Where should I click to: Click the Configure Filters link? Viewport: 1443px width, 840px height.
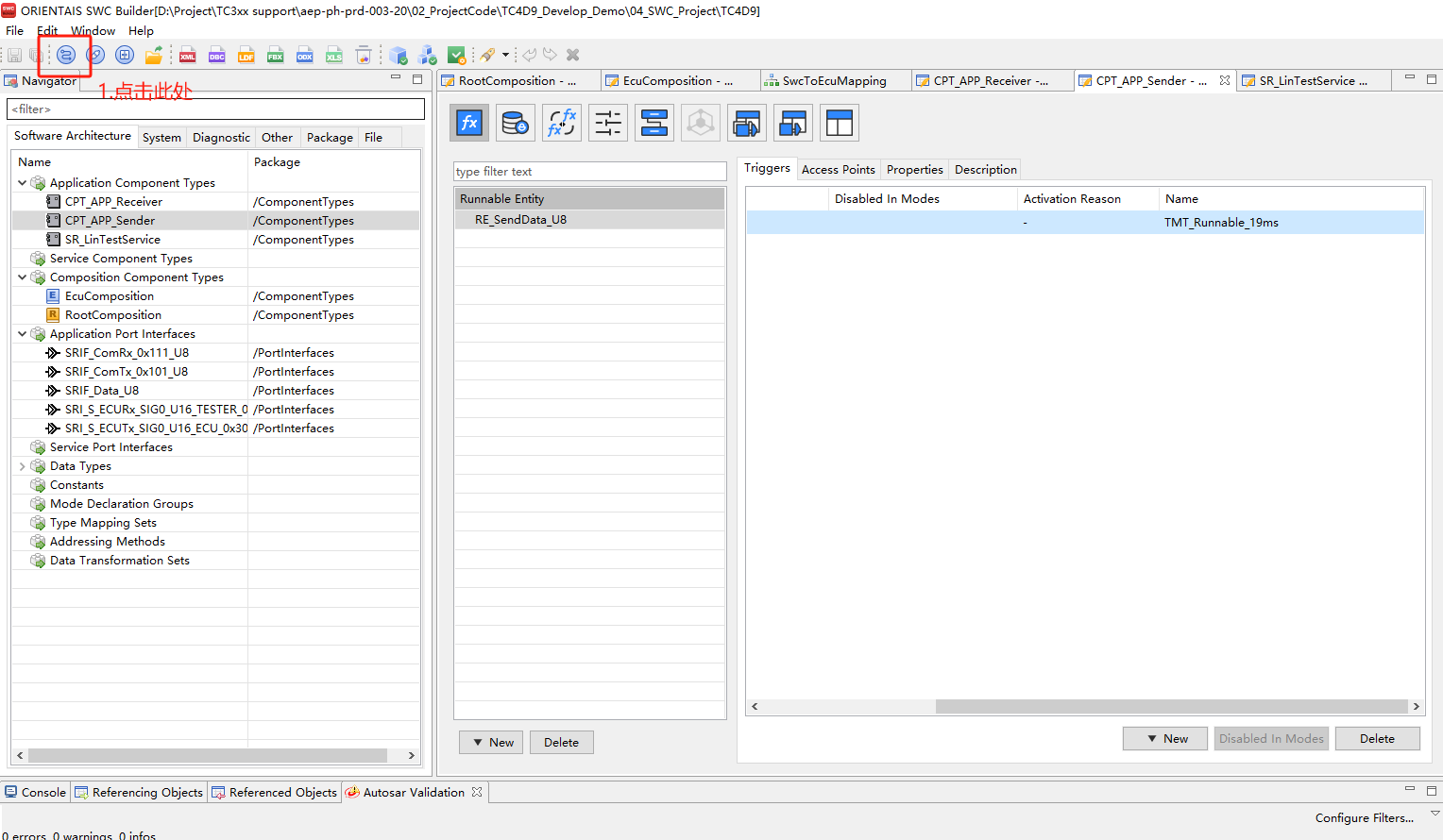coord(1364,818)
